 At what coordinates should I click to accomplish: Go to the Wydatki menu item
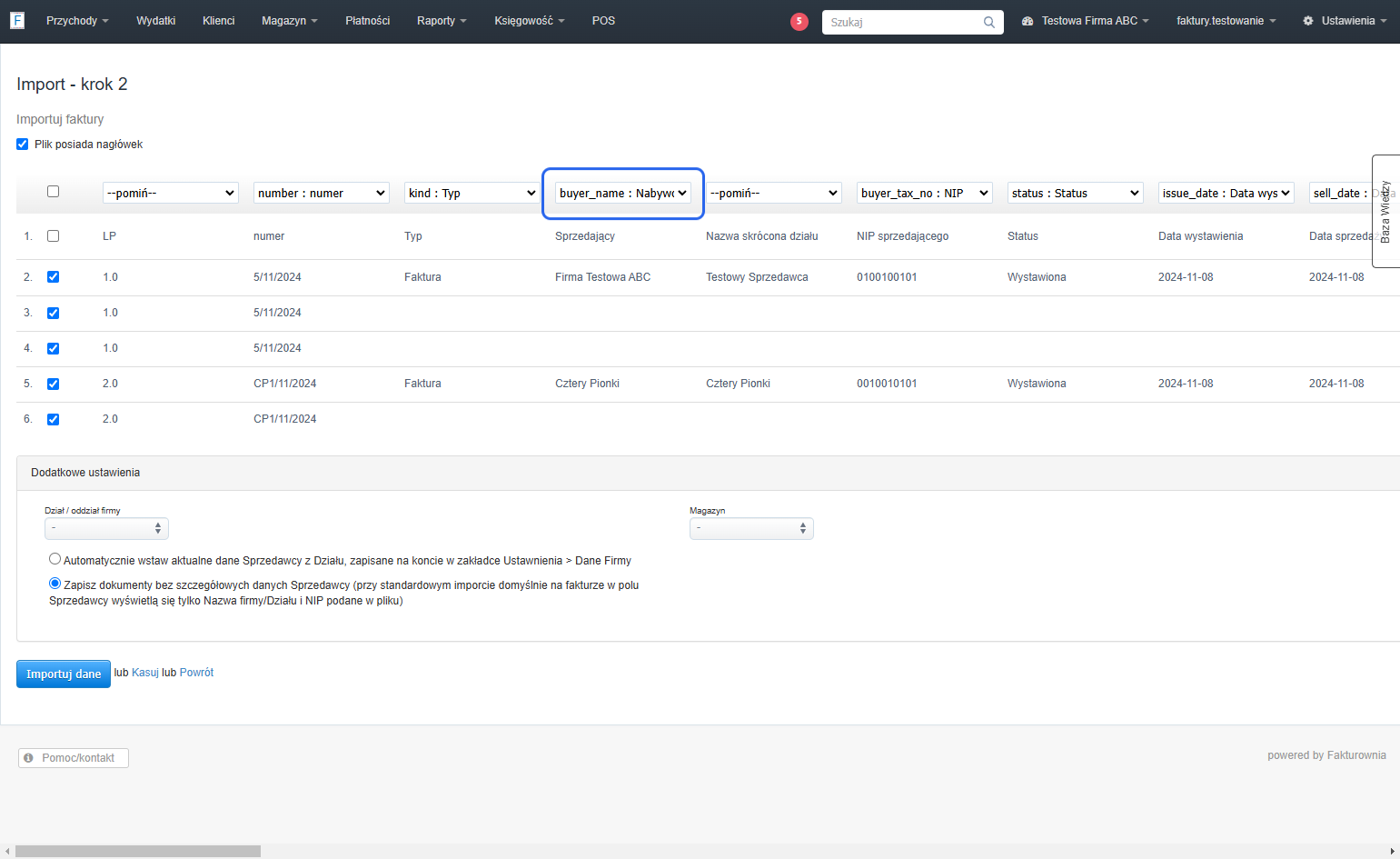pos(155,21)
